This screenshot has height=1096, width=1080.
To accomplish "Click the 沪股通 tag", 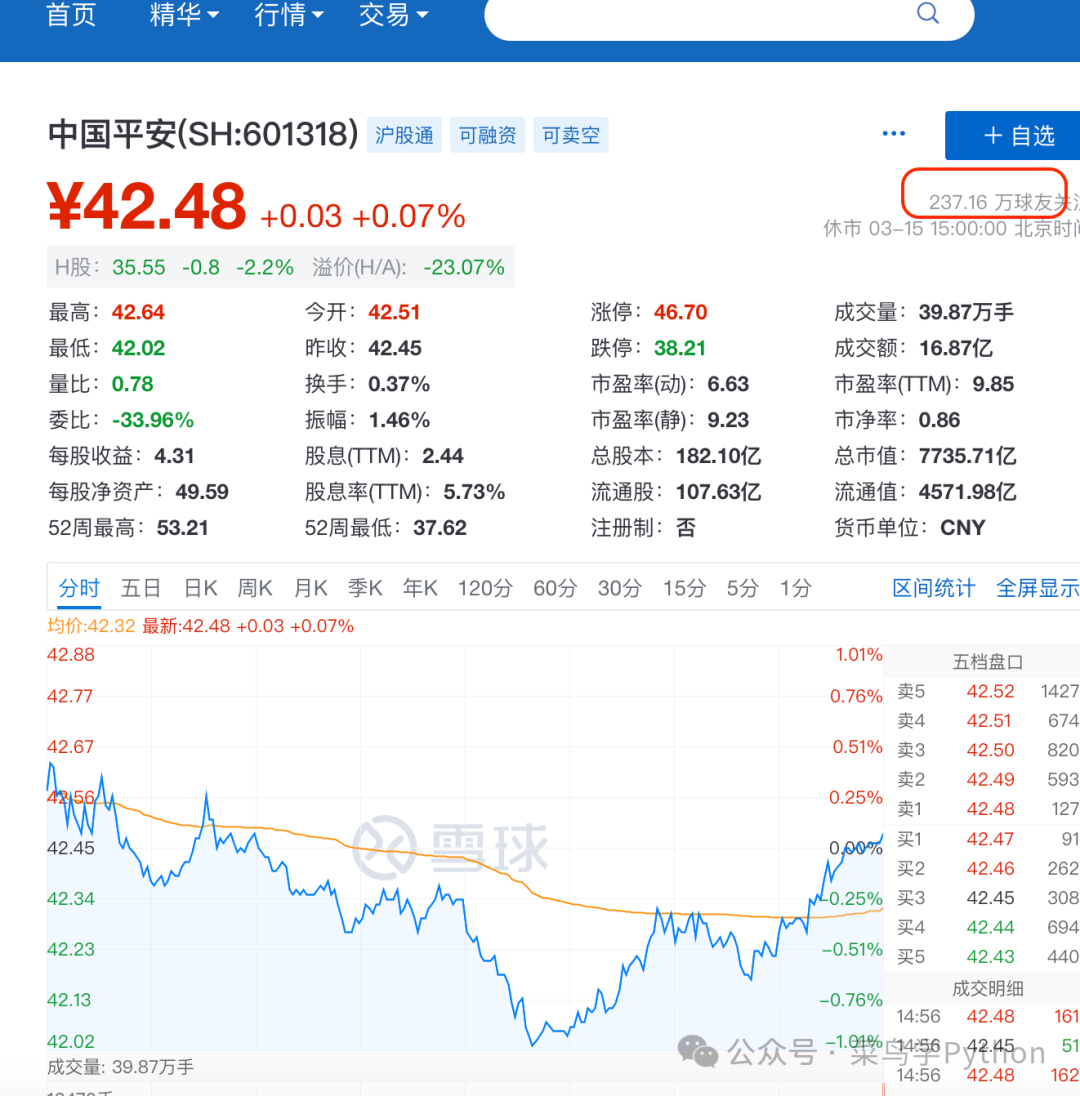I will tap(404, 135).
